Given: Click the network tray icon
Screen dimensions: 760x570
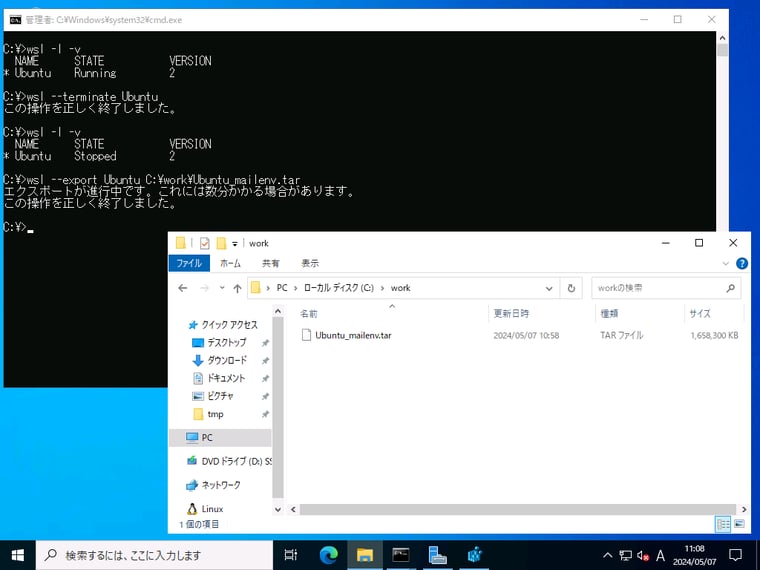Looking at the screenshot, I should pos(625,555).
